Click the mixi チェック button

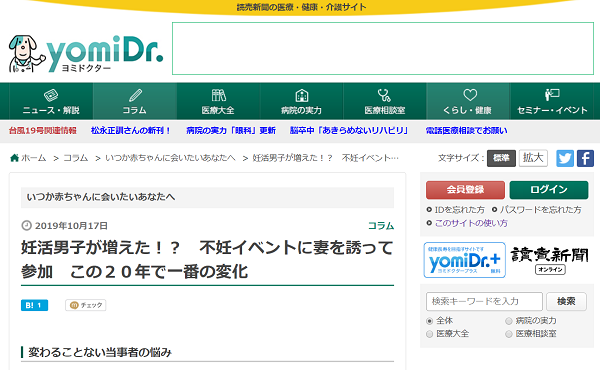[x=86, y=305]
